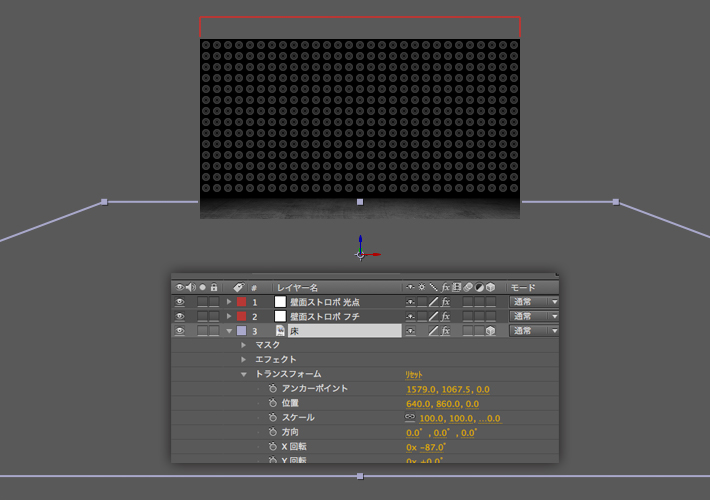Screen dimensions: 710x500
Task: Click the red label color swatch of layer 2
Action: click(x=241, y=316)
